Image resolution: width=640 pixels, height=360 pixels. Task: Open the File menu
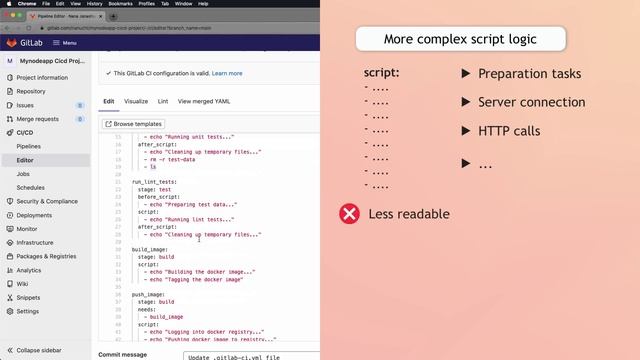(x=46, y=4)
